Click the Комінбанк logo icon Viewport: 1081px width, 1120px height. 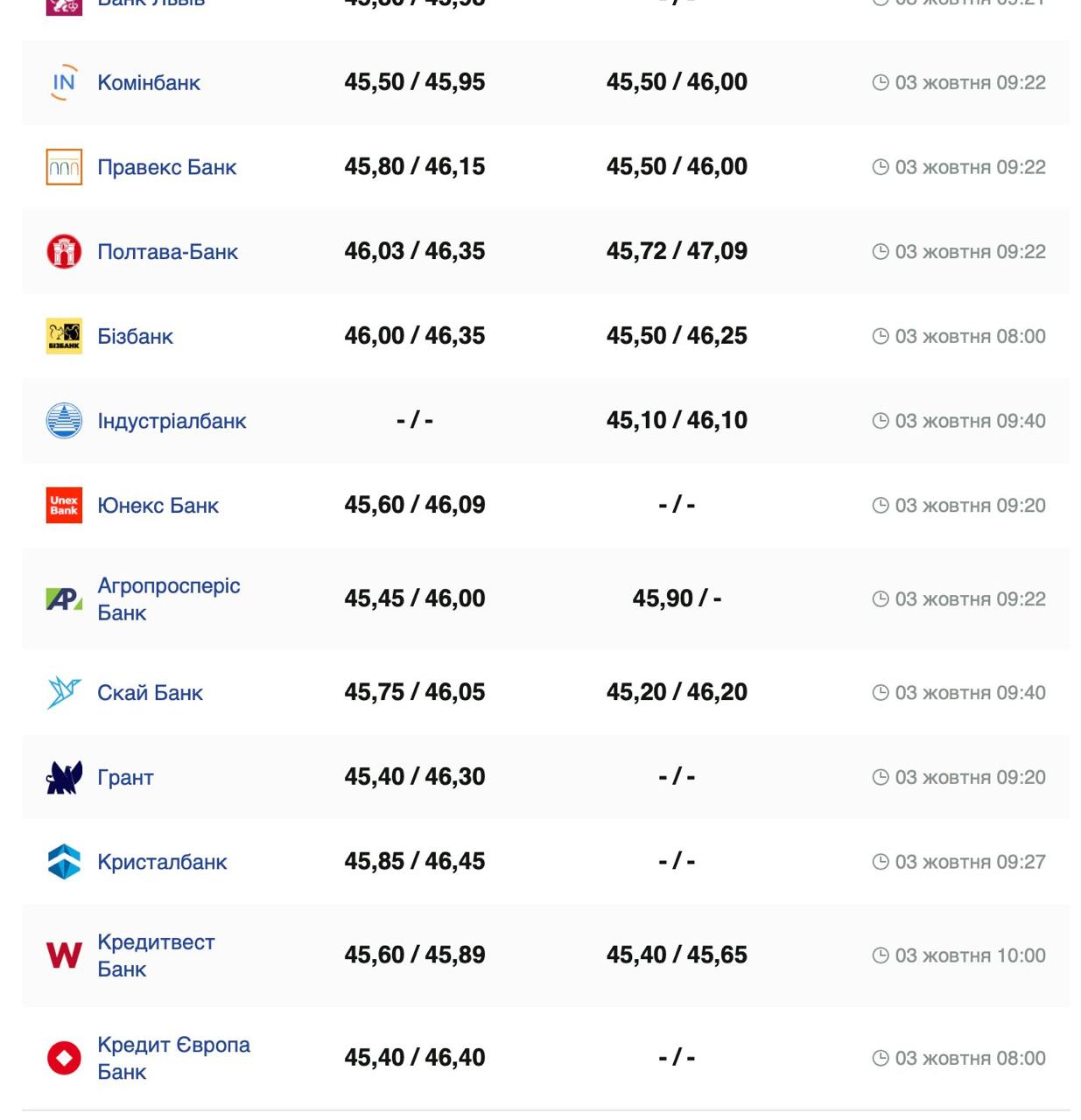pyautogui.click(x=64, y=82)
